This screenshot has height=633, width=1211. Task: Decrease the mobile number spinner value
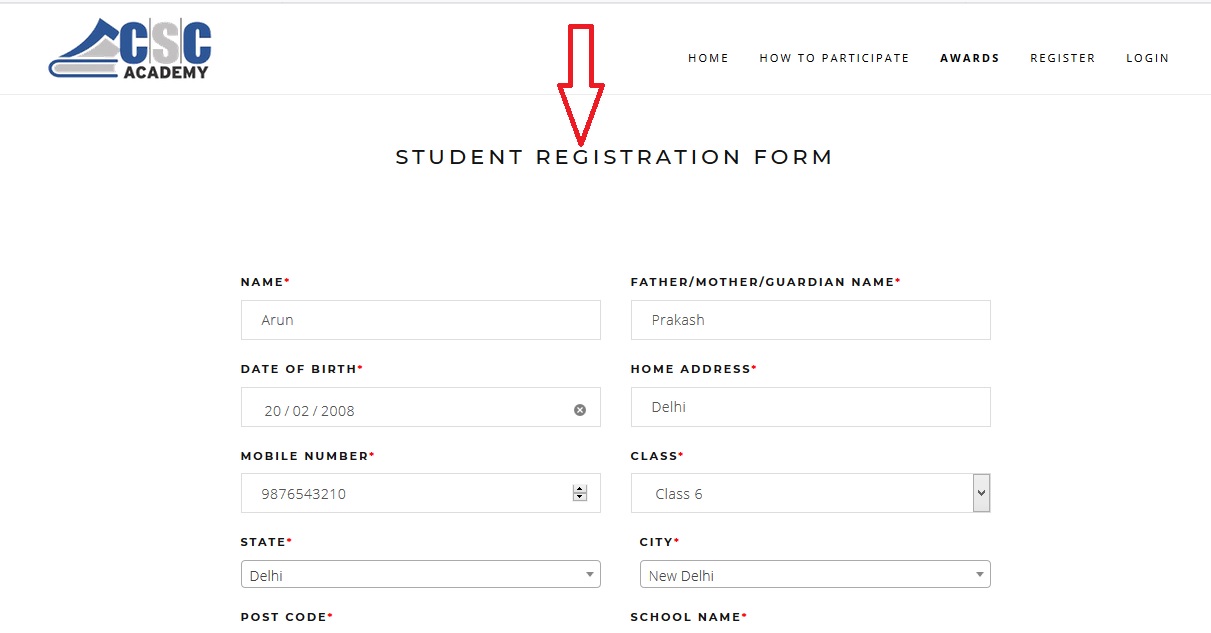click(x=580, y=497)
